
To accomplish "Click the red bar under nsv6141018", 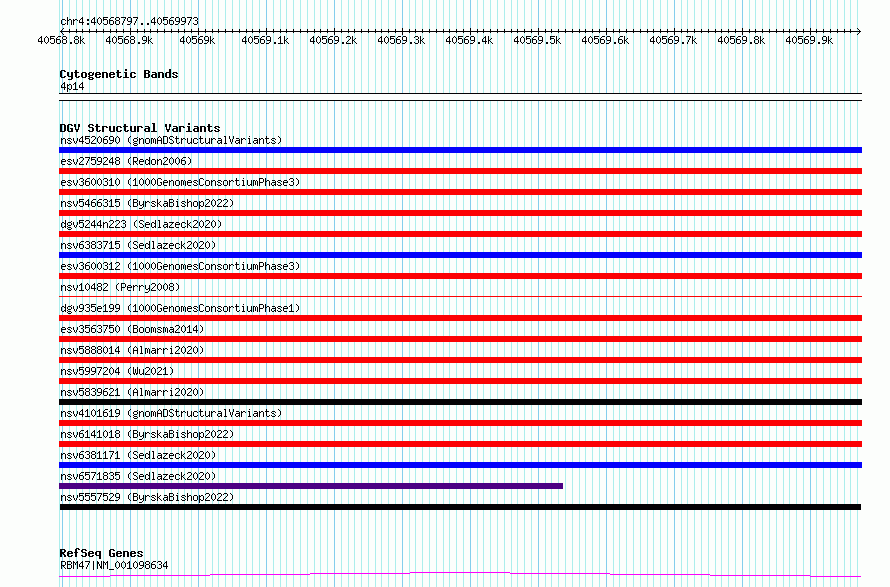I will (460, 444).
